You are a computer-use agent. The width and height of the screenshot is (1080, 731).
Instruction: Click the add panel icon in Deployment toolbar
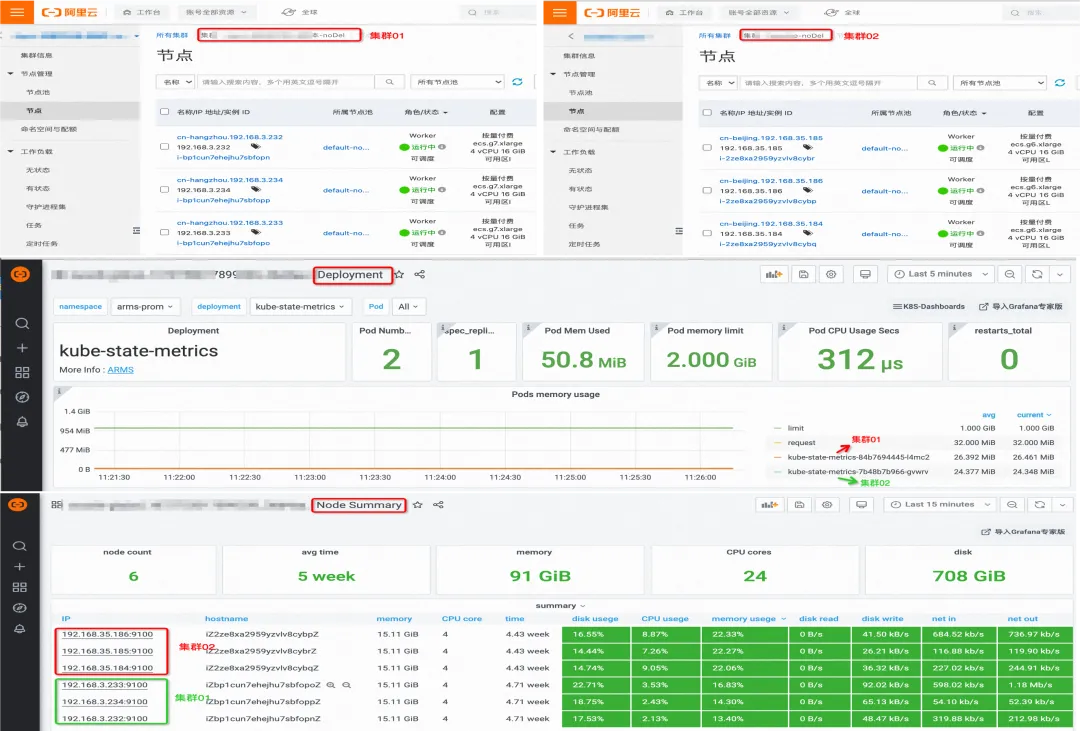pos(773,274)
